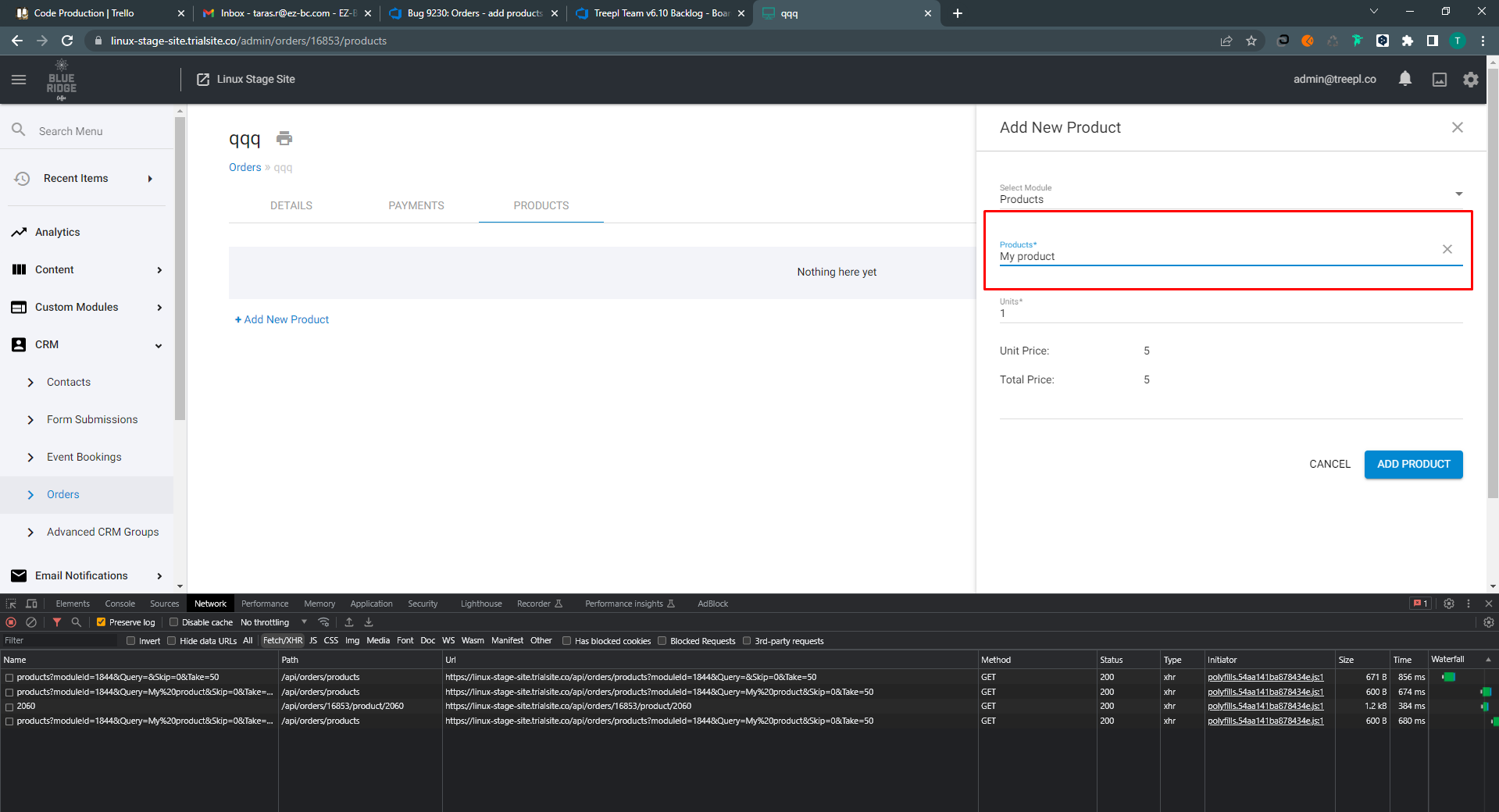Enable Has blocked cookies filter
Screen dimensions: 1499x812
(x=566, y=641)
